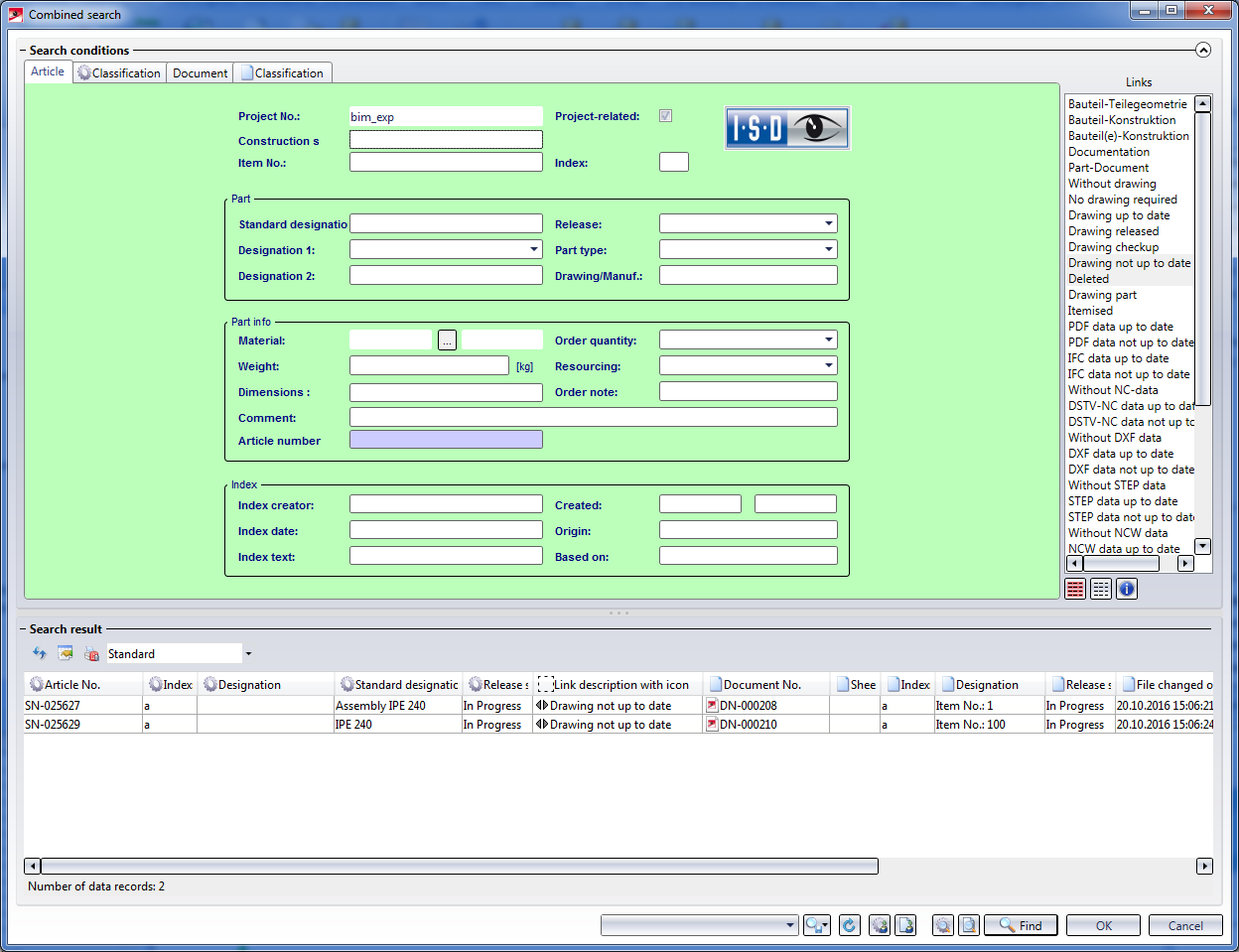The image size is (1239, 952).
Task: Click the Drawing/Manuf. input field
Action: tap(749, 275)
